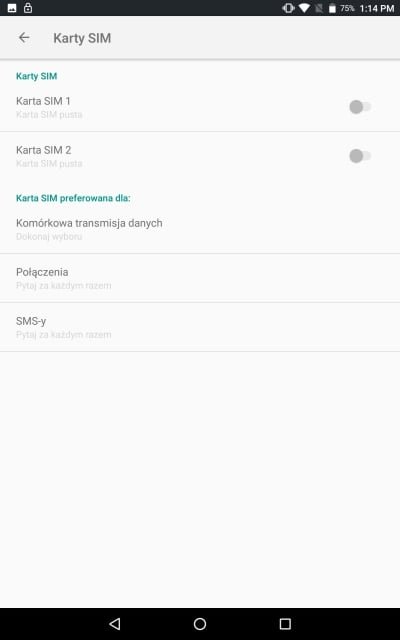The height and width of the screenshot is (640, 400).
Task: Select the Karta SIM 2 entry
Action: click(200, 156)
